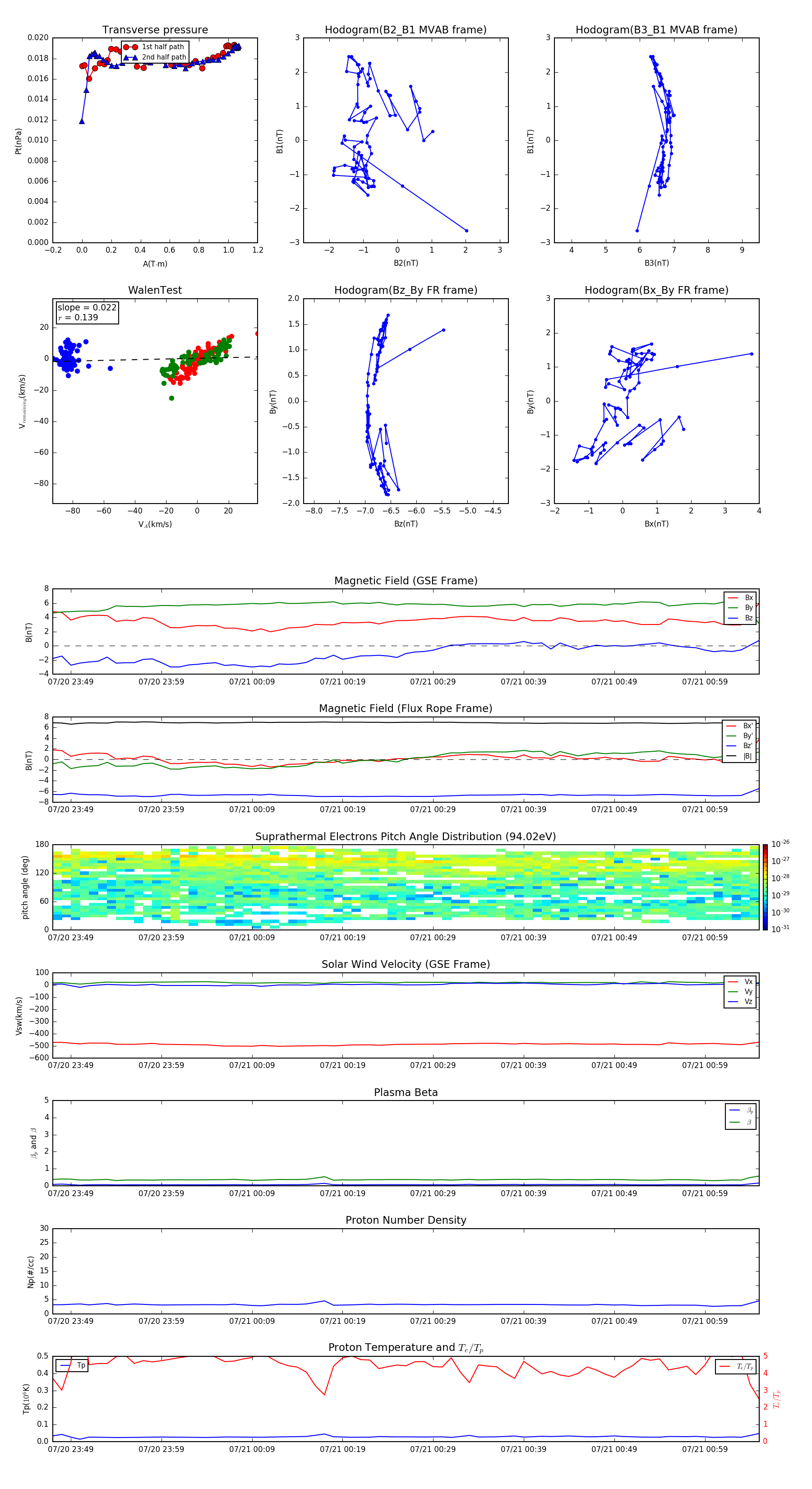Click the "Hodogram(B3_B1 MVAB frame)" title
812x1489 pixels.
656,29
